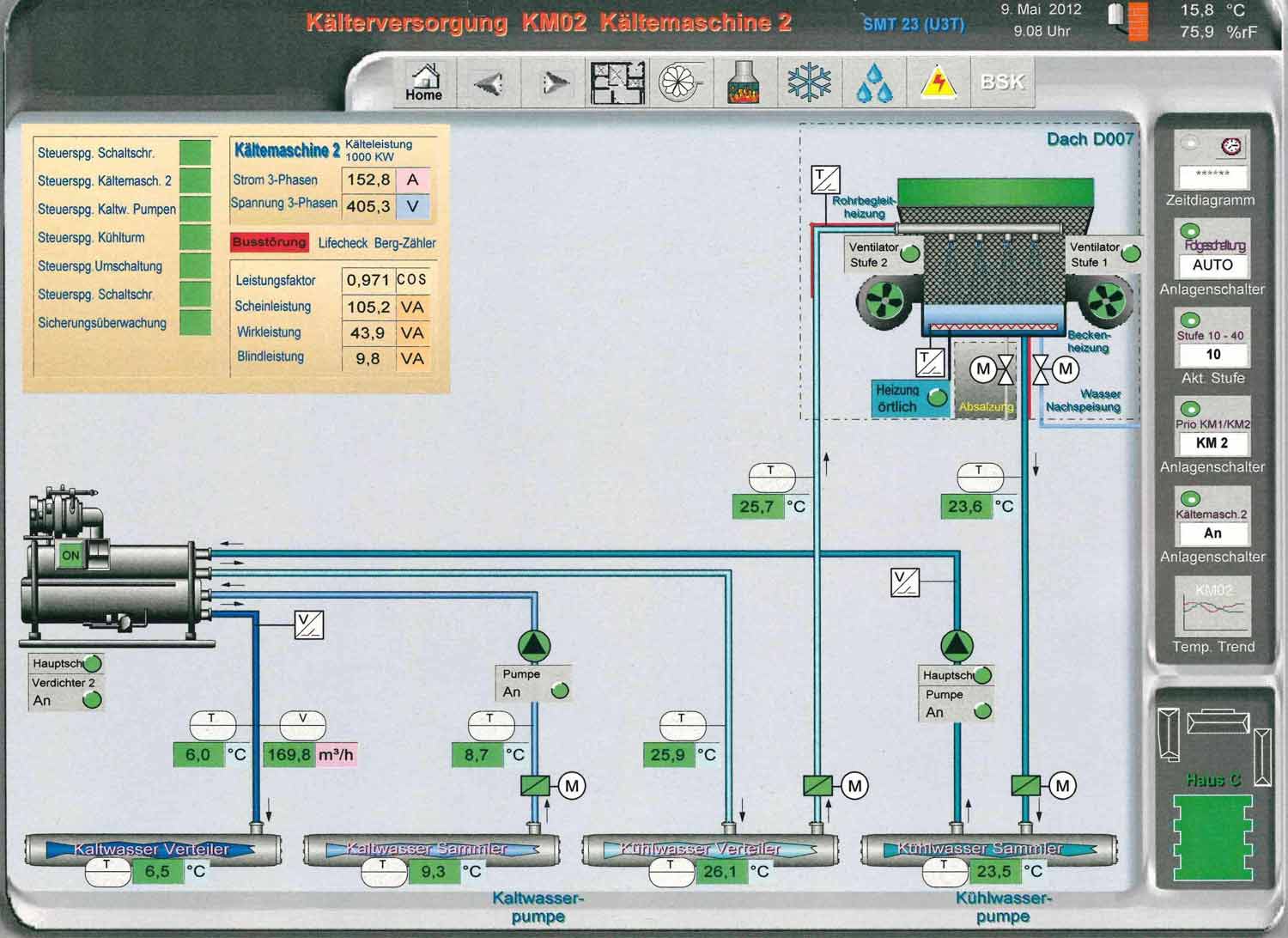Viewport: 1288px width, 938px height.
Task: Click the Home icon in toolbar
Action: [x=423, y=82]
